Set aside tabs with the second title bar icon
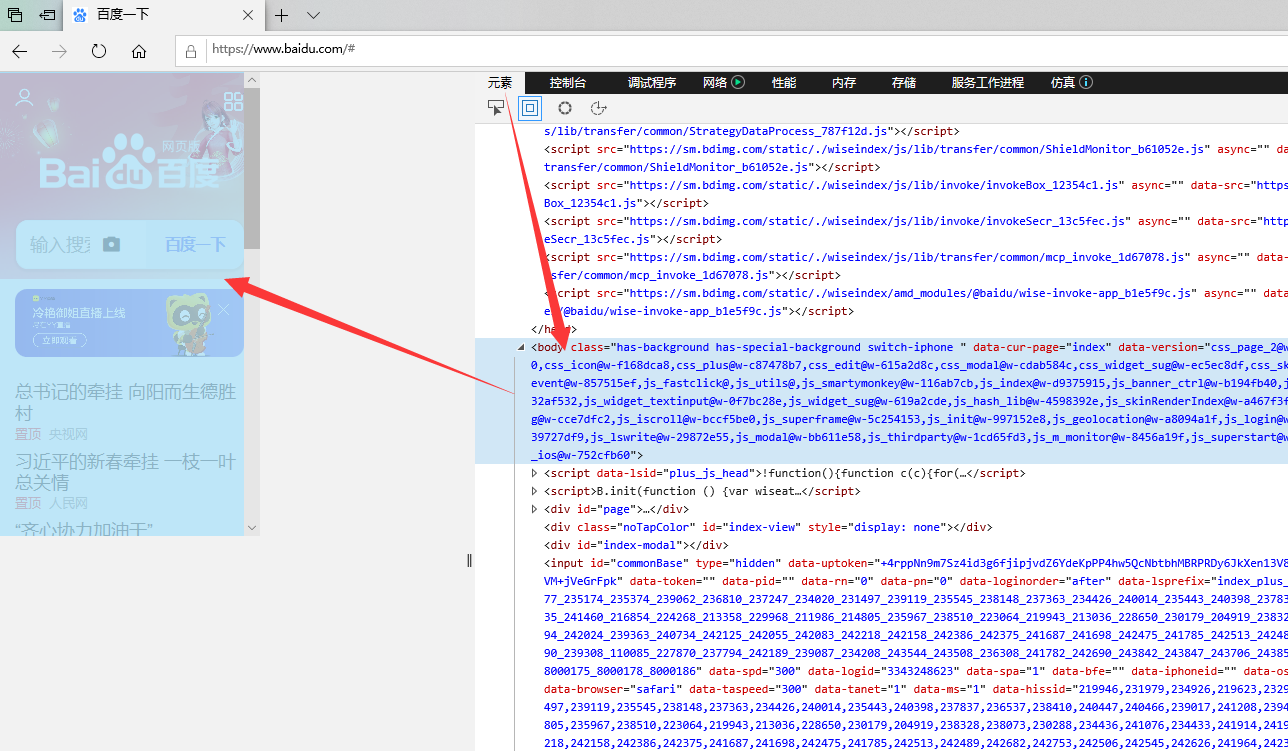Screen dimensions: 1288x751 tap(47, 15)
